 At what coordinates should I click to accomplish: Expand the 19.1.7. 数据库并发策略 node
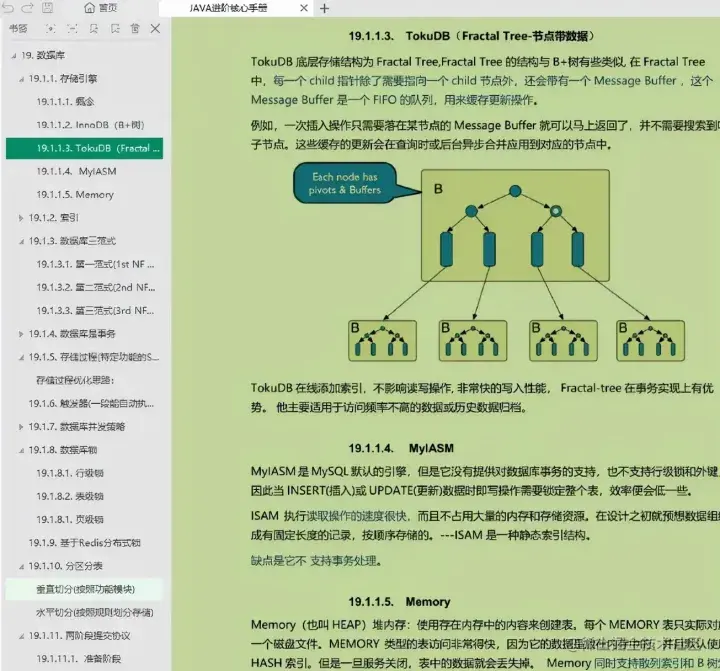(21, 427)
